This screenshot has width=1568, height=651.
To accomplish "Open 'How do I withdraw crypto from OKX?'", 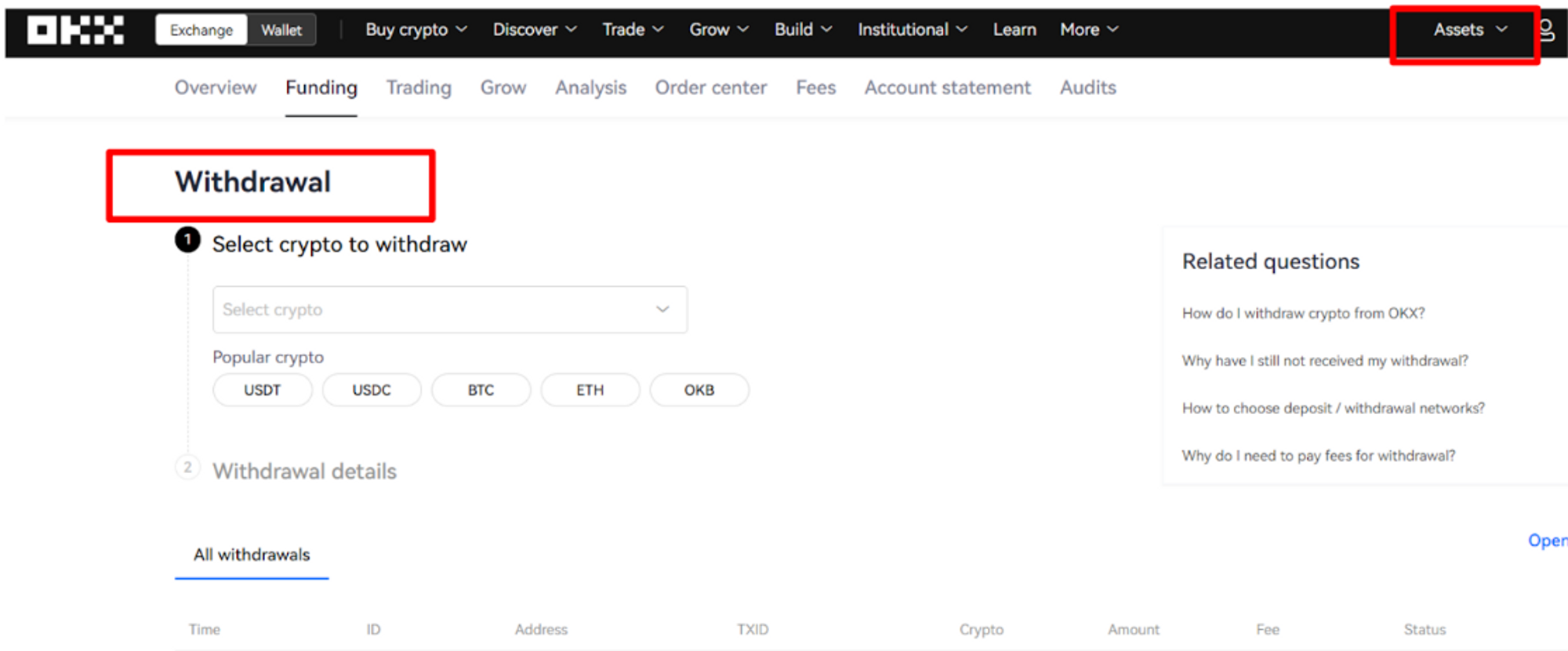I will click(x=1303, y=313).
